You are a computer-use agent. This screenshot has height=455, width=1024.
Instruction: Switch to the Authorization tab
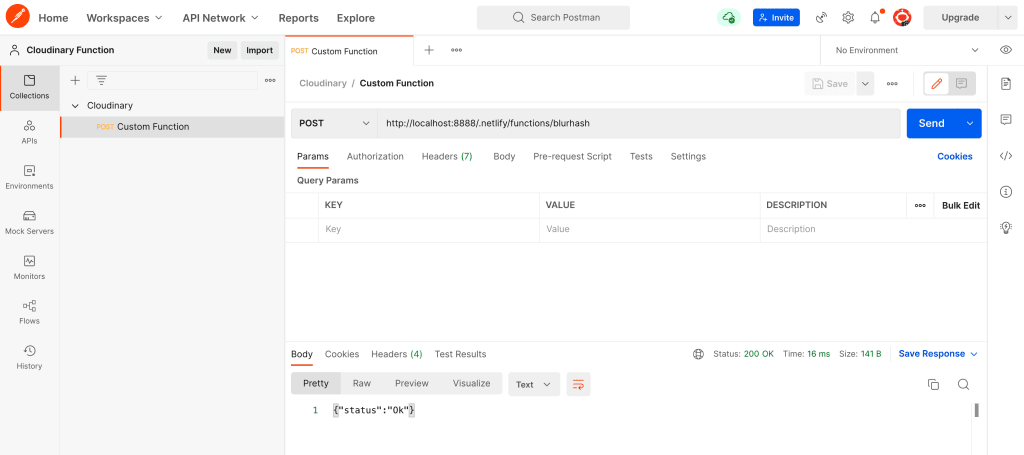[x=375, y=156]
